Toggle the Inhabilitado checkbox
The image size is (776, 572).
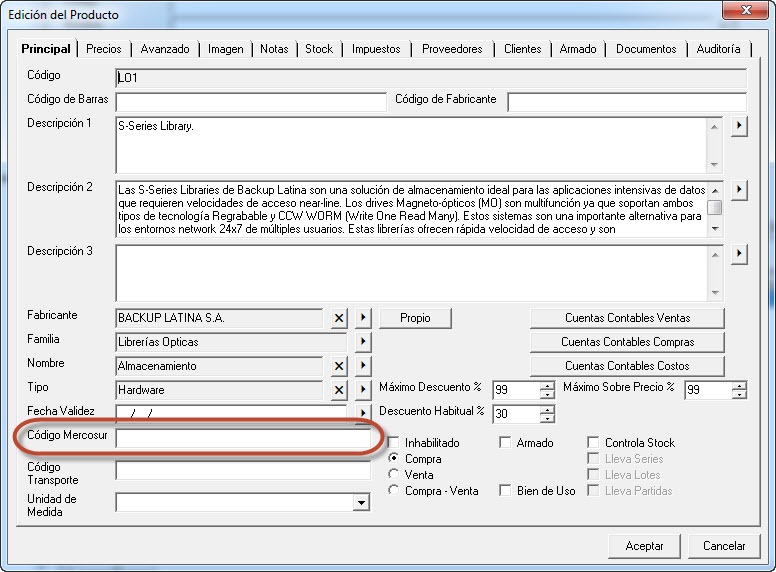(x=394, y=442)
